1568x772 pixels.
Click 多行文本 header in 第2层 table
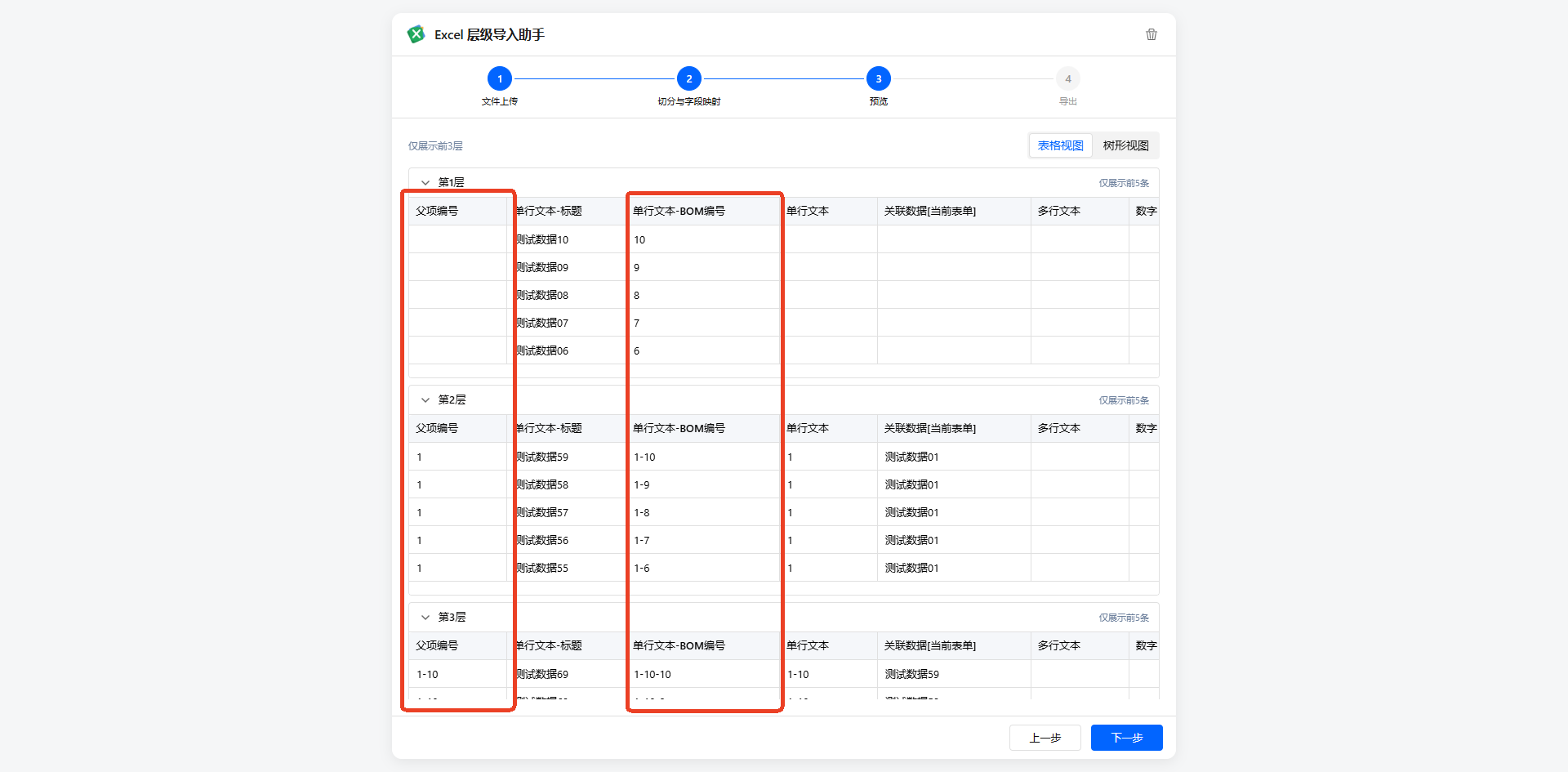tap(1080, 428)
